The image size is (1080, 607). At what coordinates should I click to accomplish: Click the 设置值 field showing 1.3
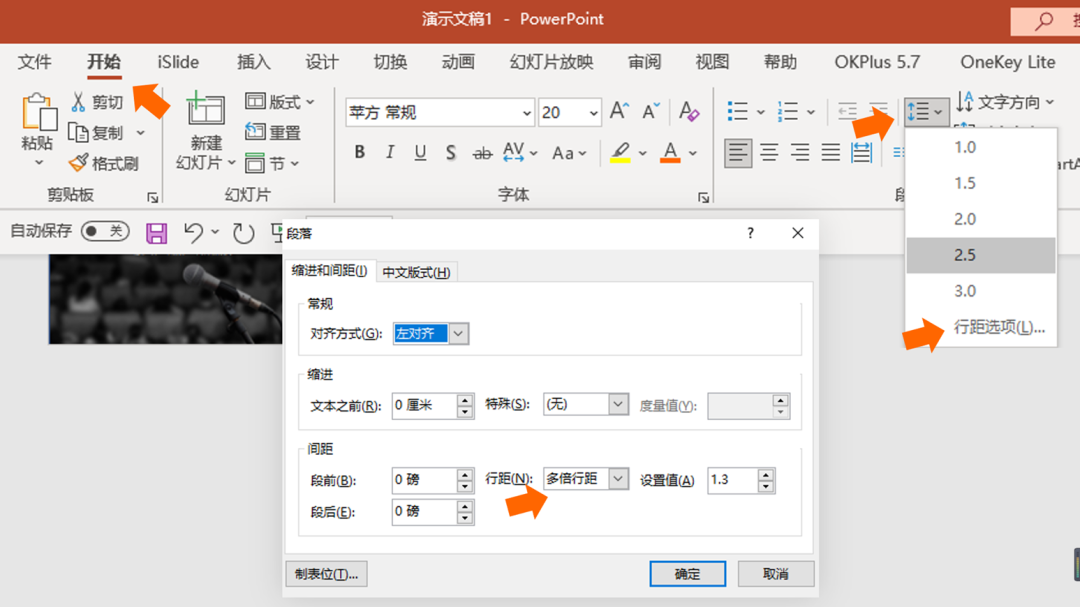coord(733,479)
